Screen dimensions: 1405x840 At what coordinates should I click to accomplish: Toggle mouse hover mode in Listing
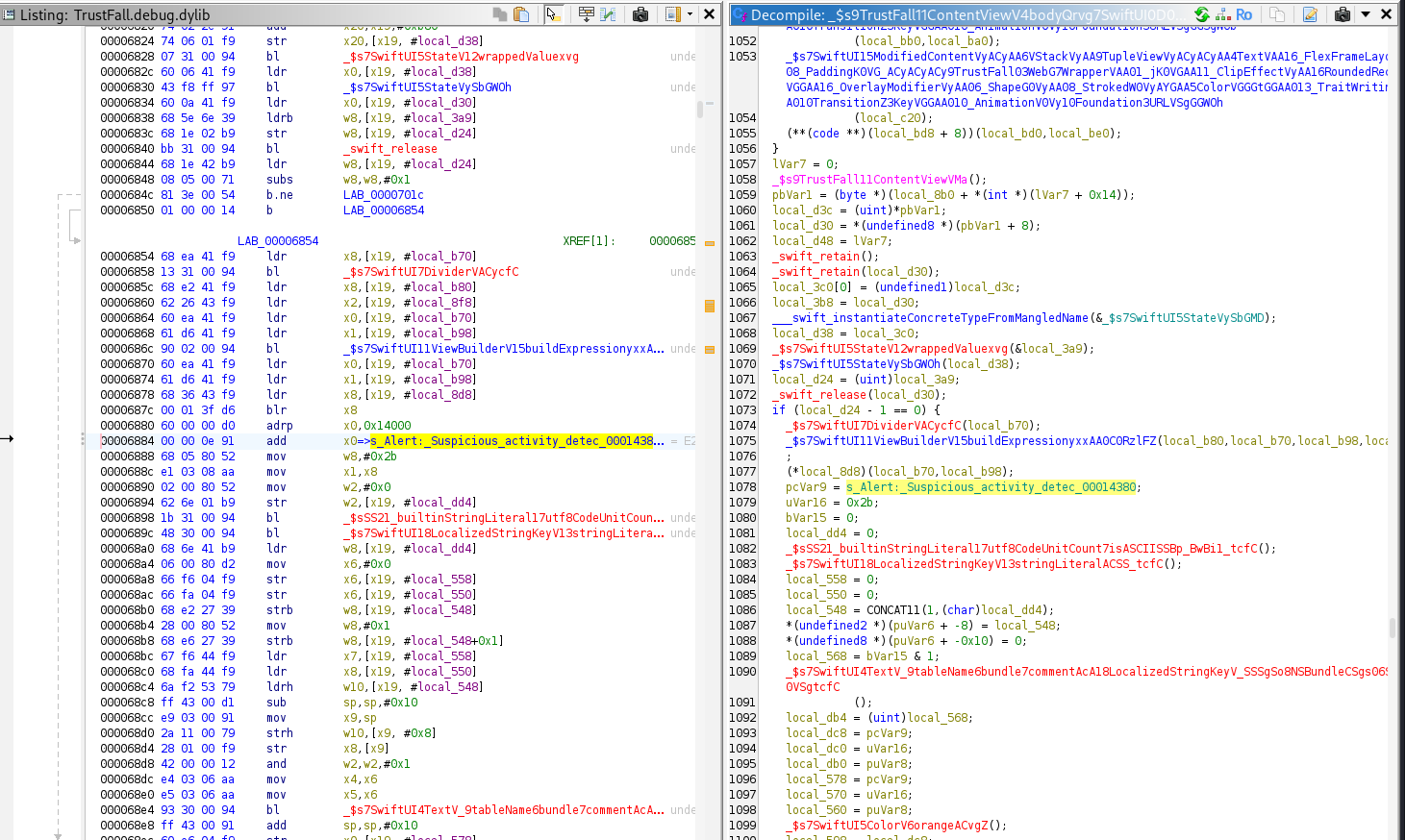tap(554, 14)
